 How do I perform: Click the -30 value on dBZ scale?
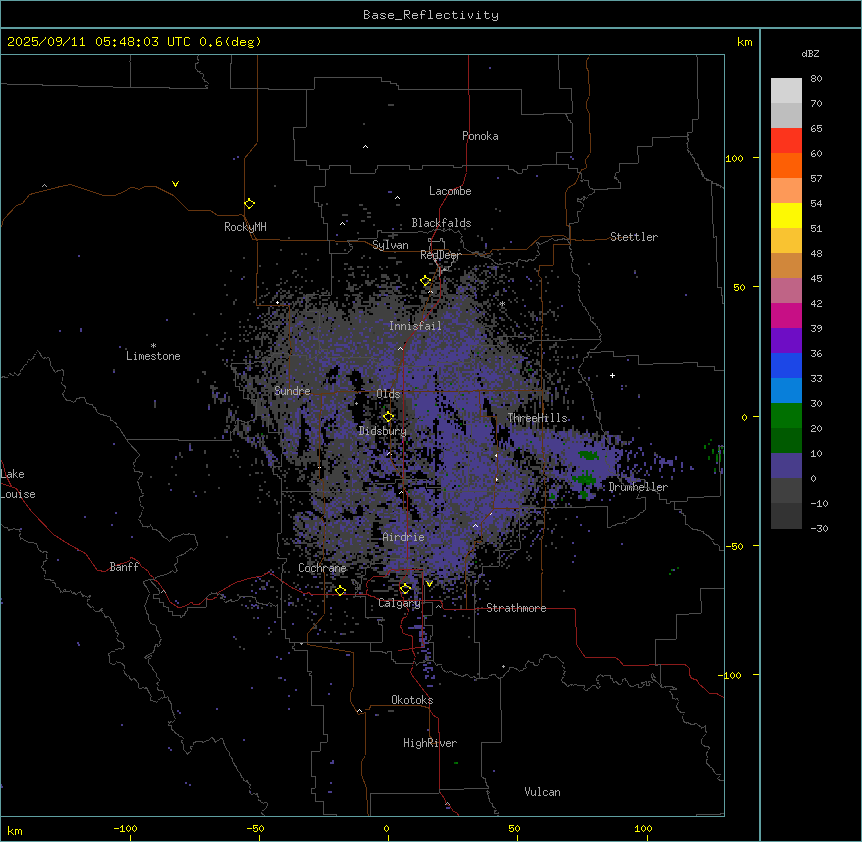[x=819, y=528]
